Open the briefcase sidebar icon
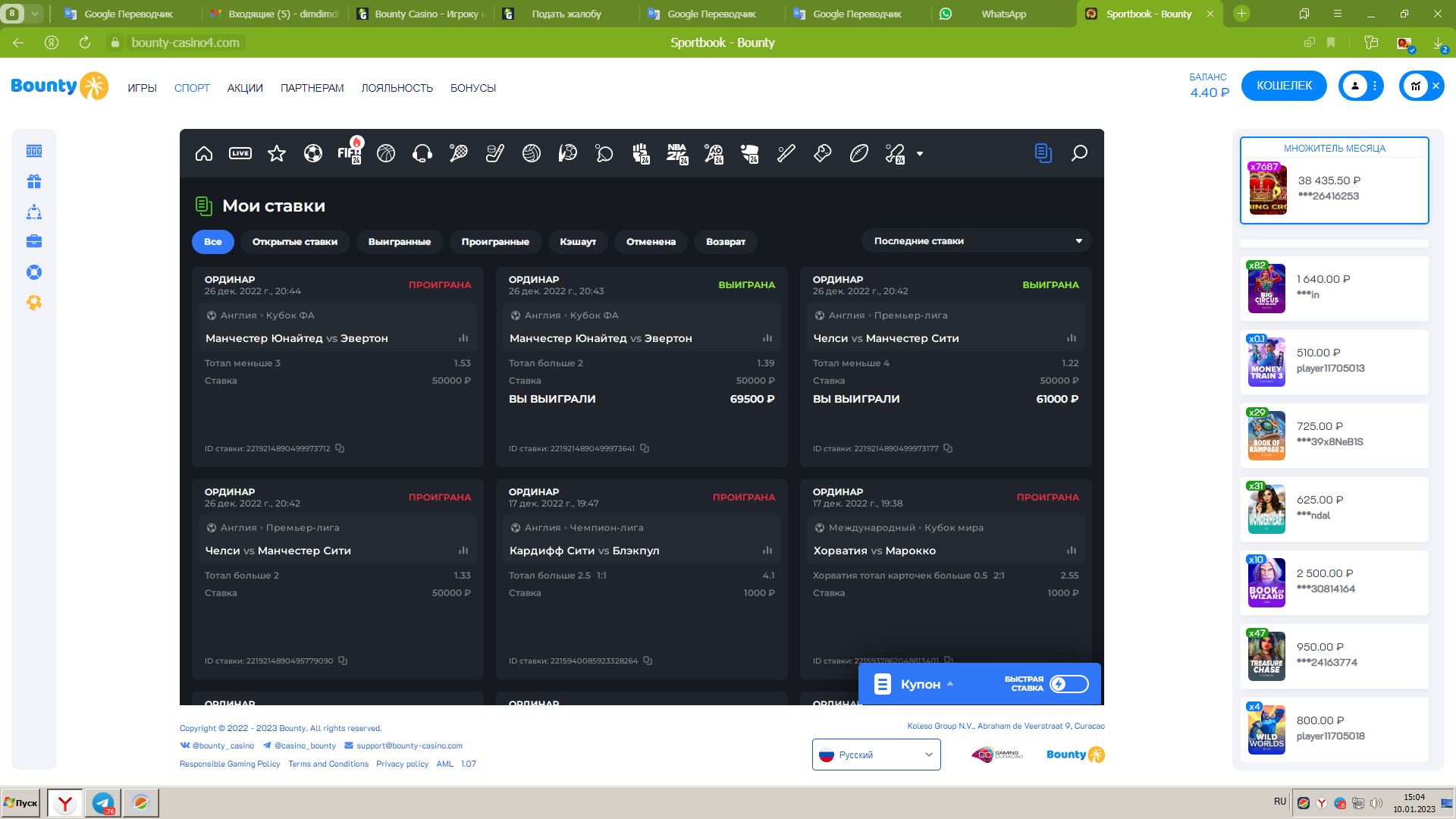This screenshot has height=819, width=1456. (x=34, y=241)
